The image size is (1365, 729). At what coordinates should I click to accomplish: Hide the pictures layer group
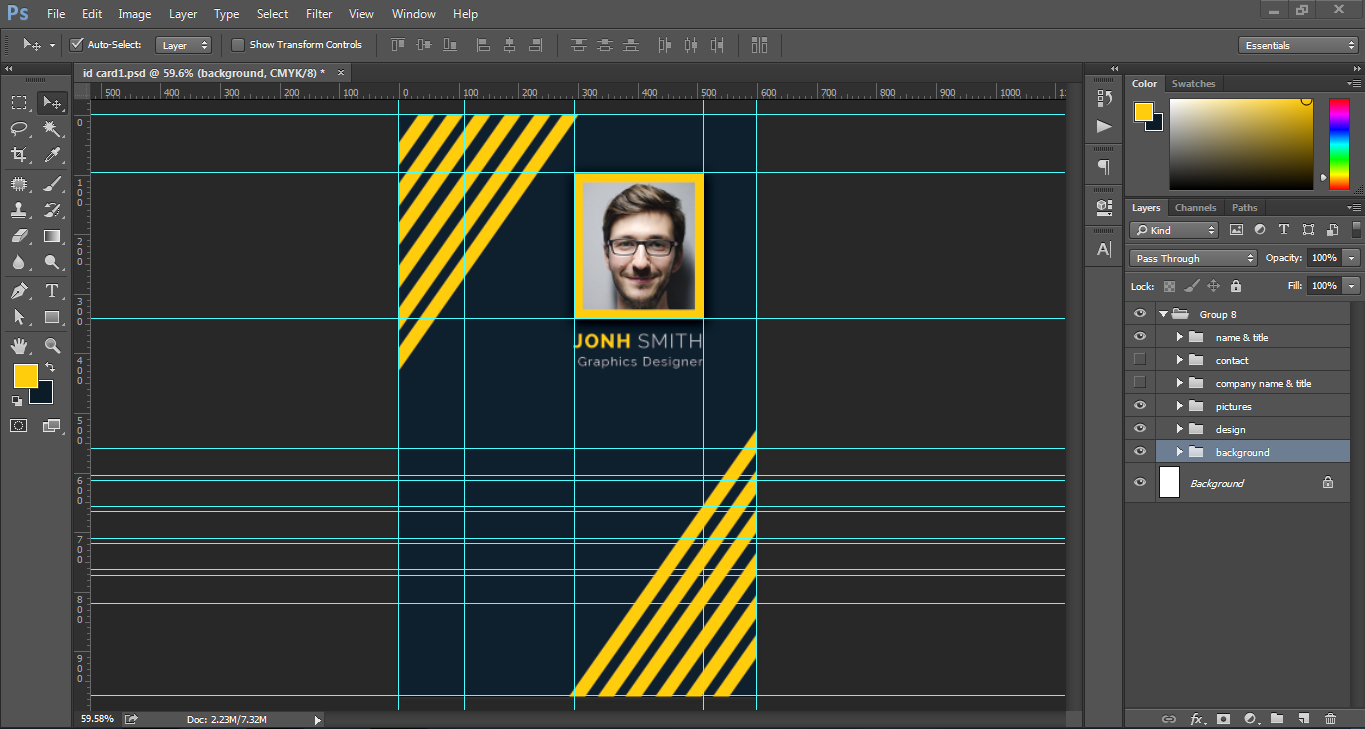coord(1139,406)
